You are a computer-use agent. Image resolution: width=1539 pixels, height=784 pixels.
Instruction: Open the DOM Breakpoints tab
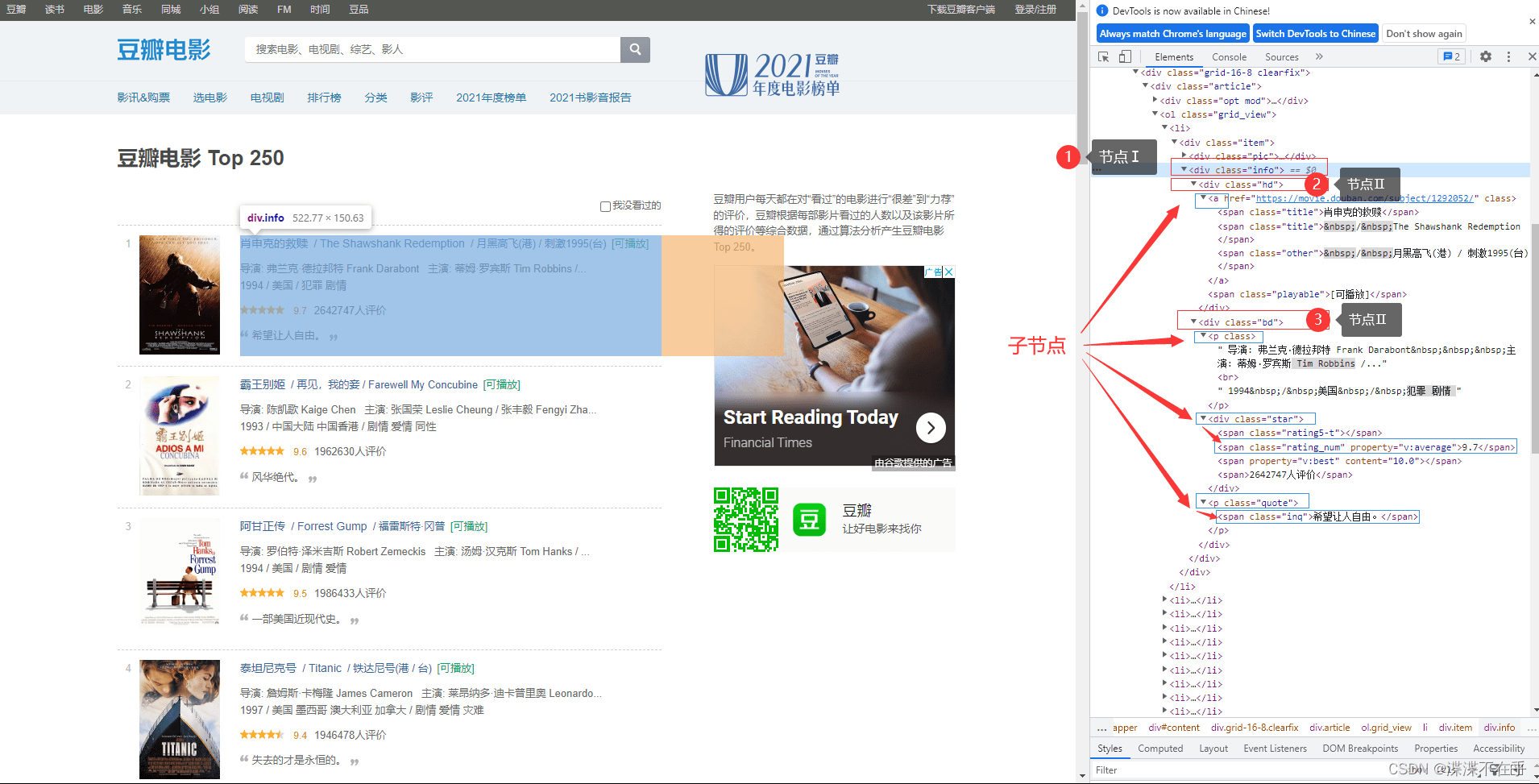1360,749
